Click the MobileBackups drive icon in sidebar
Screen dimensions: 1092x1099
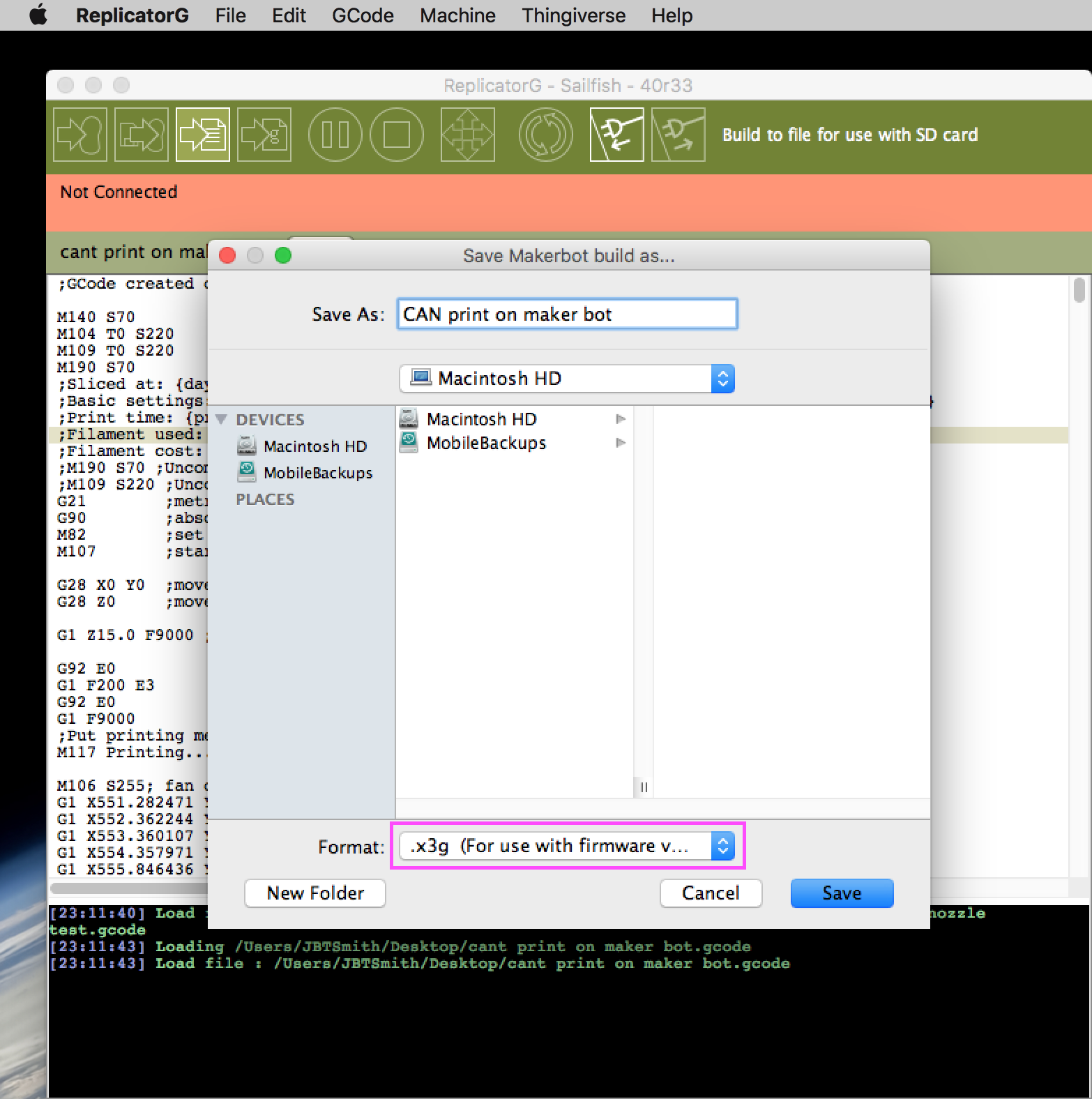[x=246, y=472]
